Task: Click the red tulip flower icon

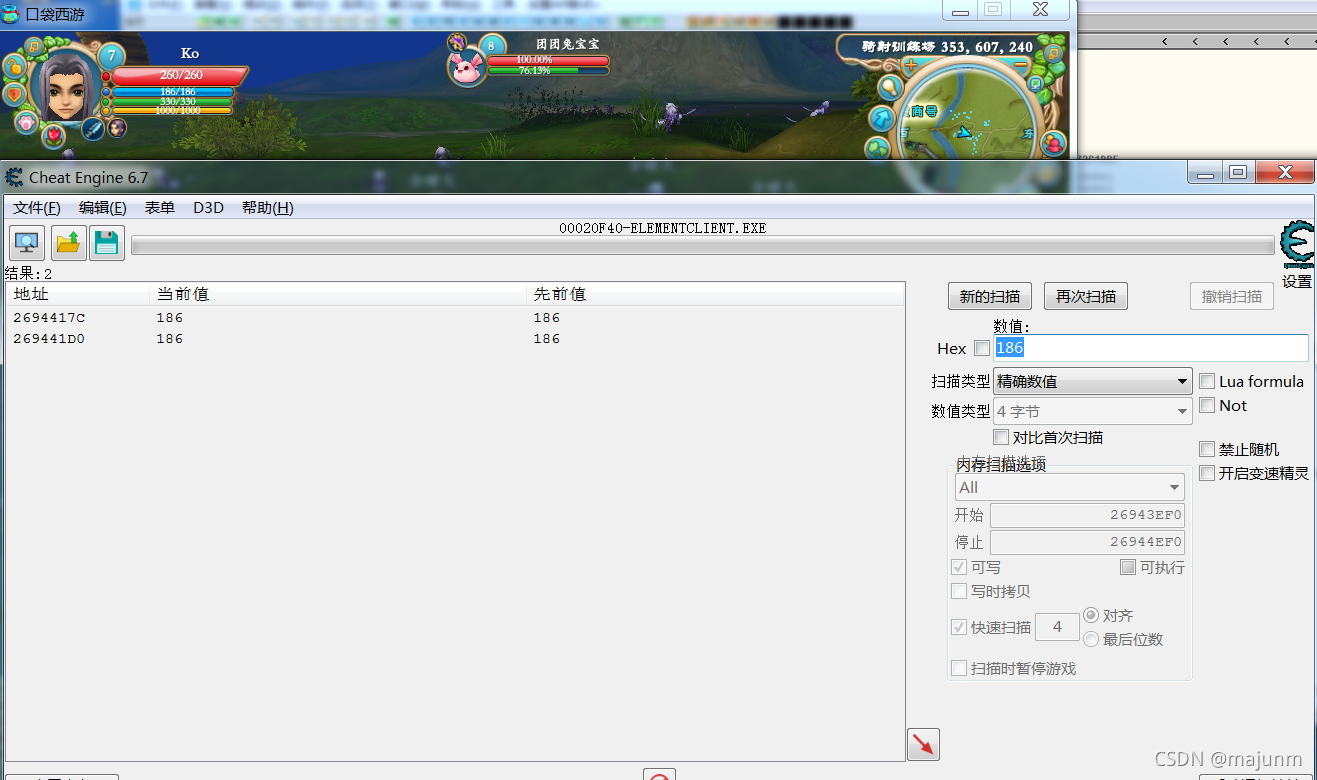Action: [54, 135]
